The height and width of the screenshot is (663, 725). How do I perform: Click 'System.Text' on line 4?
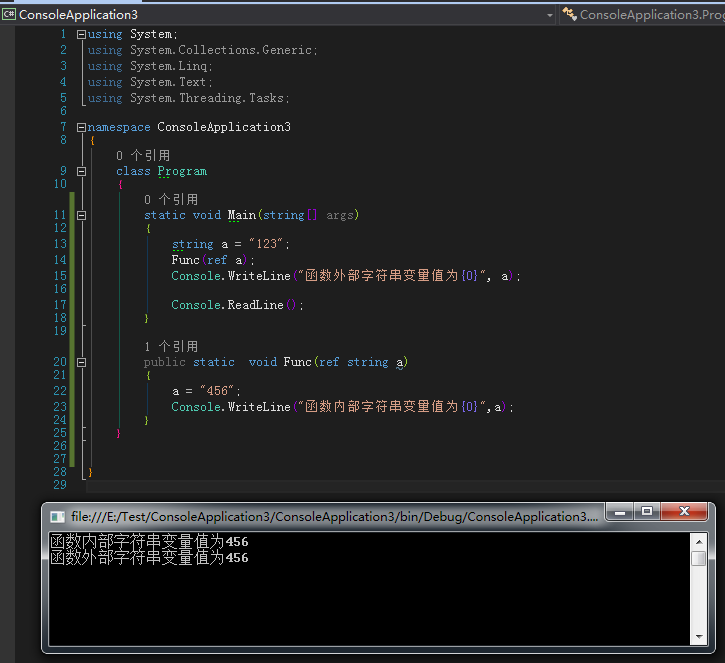(168, 82)
